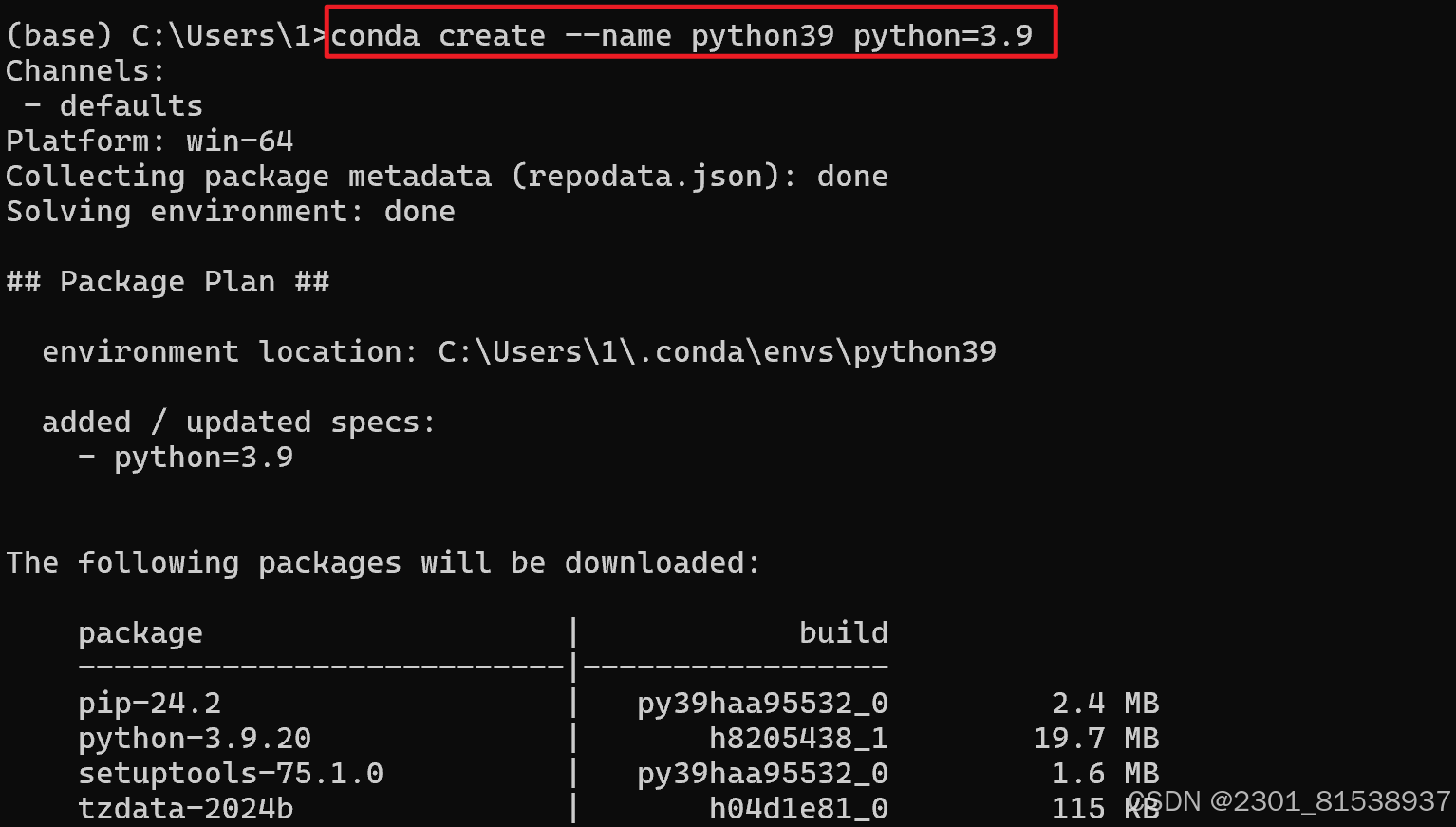This screenshot has height=827, width=1456.
Task: Click the 'build' column header
Action: 843,631
